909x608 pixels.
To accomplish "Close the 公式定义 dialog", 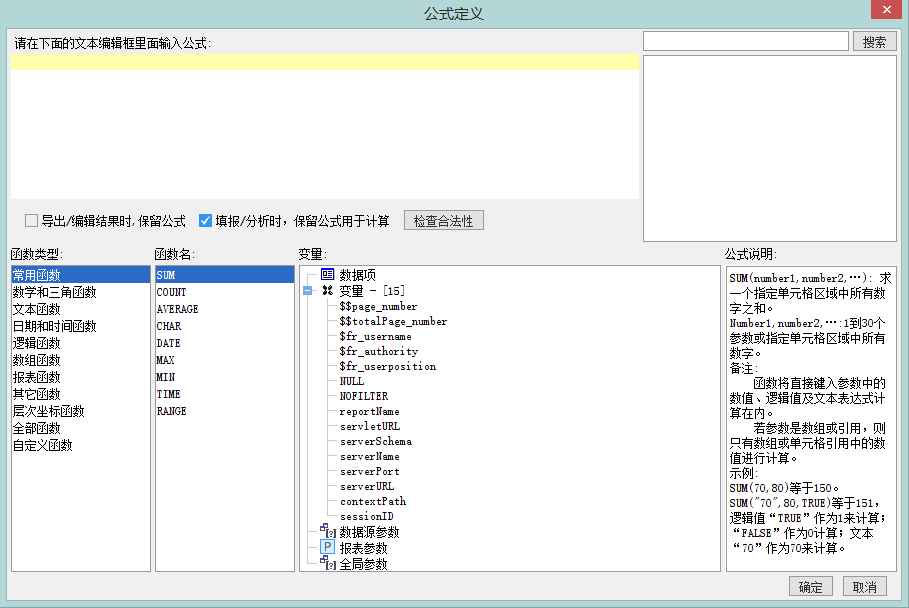I will (886, 9).
